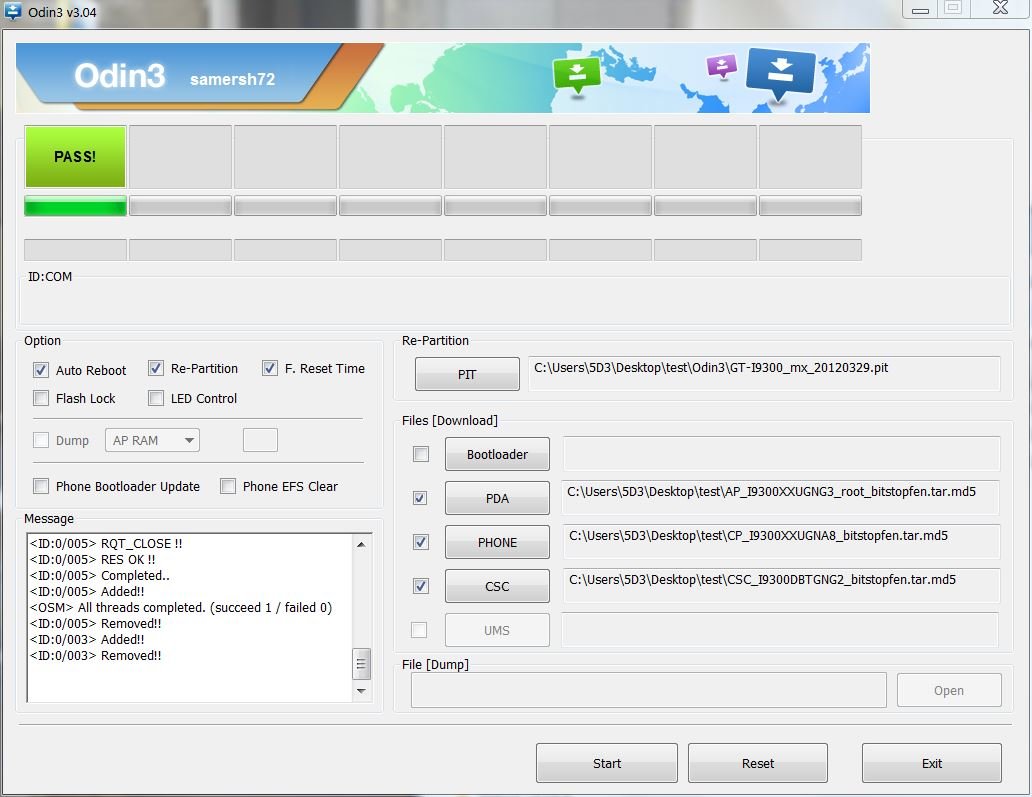The height and width of the screenshot is (797, 1032).
Task: Open the AP RAM dropdown
Action: (152, 440)
